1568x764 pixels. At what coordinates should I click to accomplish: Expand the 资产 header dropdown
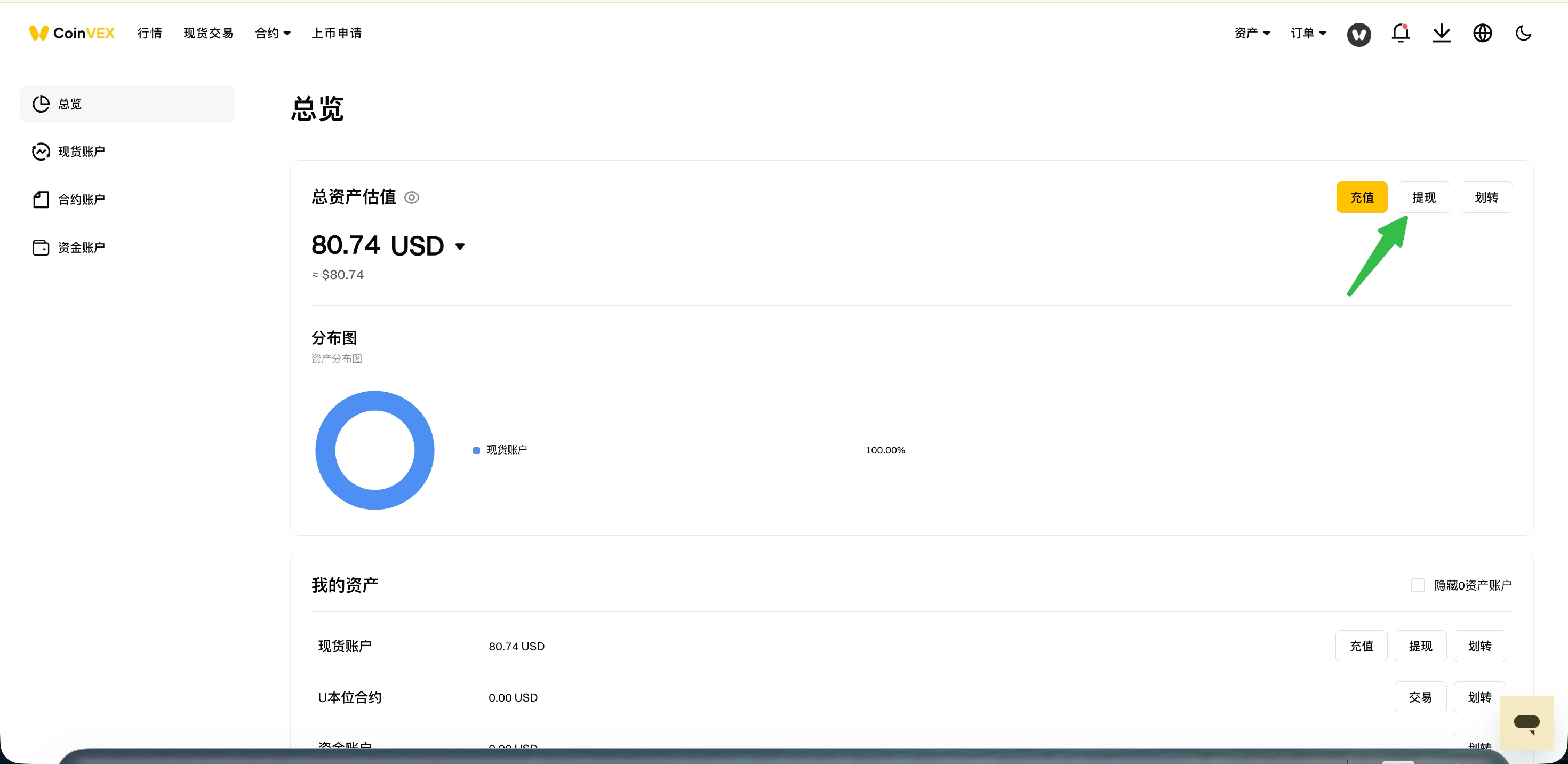pyautogui.click(x=1252, y=33)
